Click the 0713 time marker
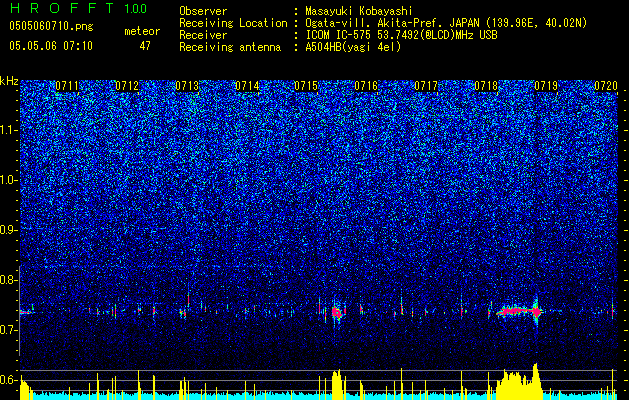 187,86
